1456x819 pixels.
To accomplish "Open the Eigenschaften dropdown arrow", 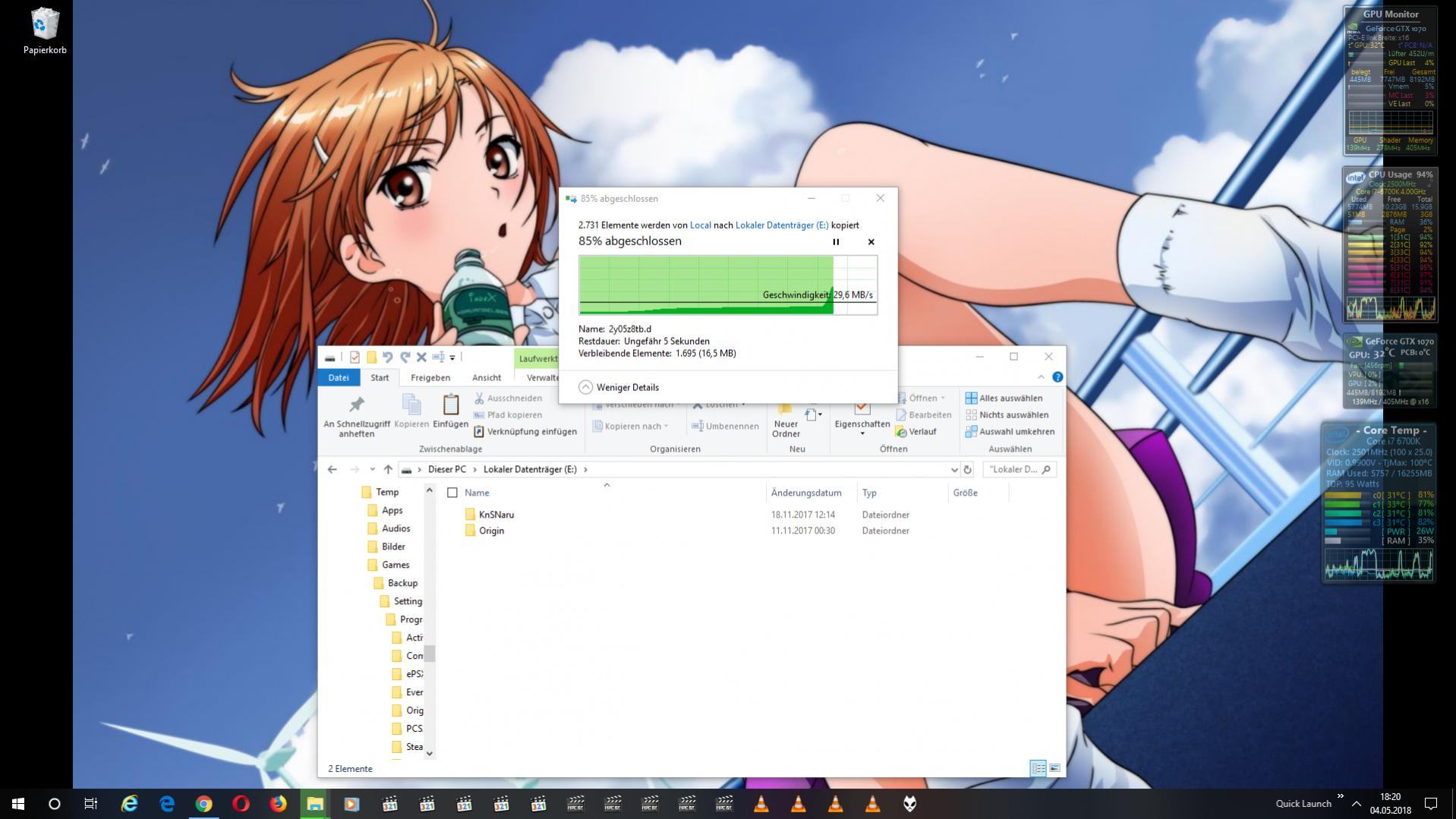I will pos(862,433).
